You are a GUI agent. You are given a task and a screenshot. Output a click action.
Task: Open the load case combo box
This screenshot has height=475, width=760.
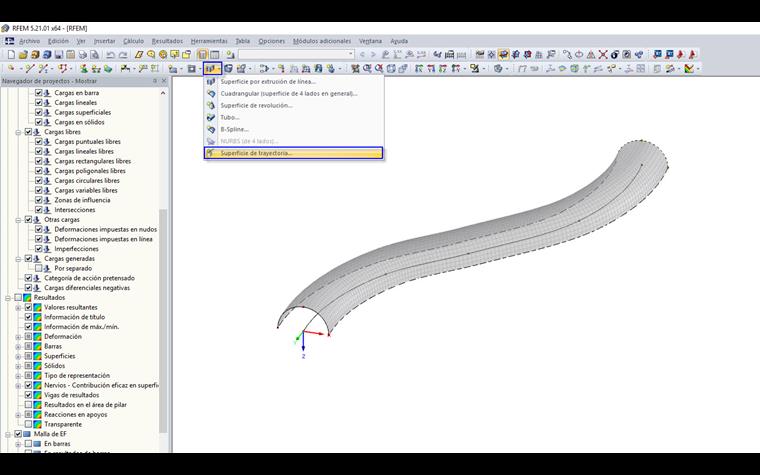296,54
